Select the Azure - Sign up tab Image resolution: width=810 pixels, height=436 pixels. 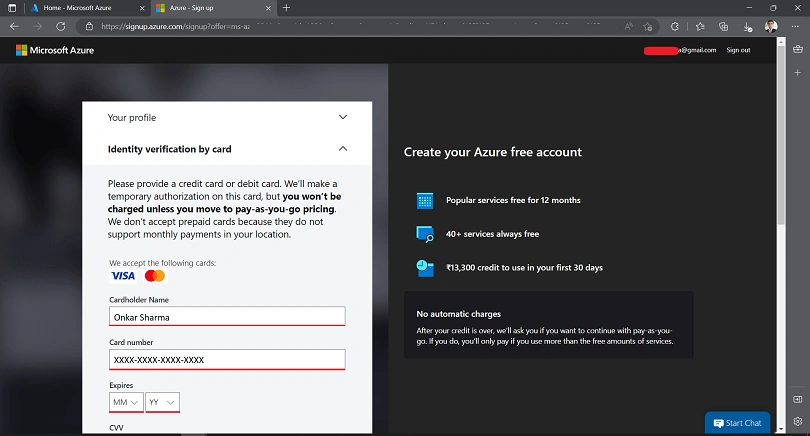pyautogui.click(x=213, y=8)
